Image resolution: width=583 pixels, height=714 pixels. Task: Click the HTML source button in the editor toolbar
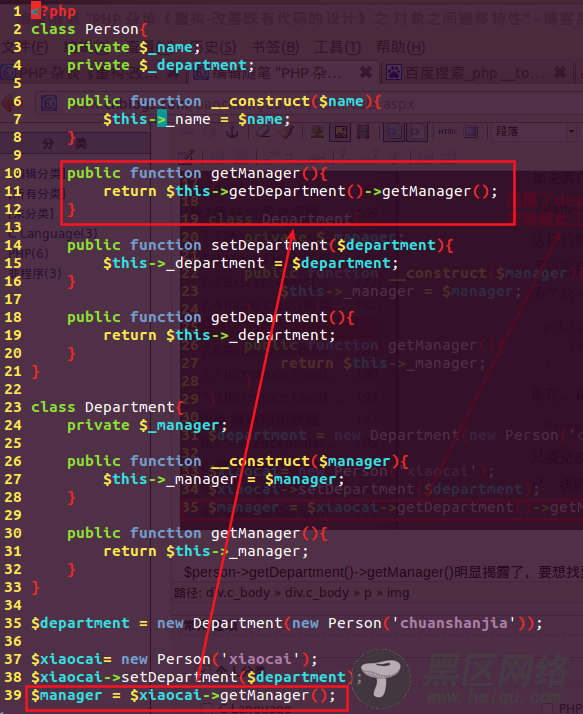447,132
